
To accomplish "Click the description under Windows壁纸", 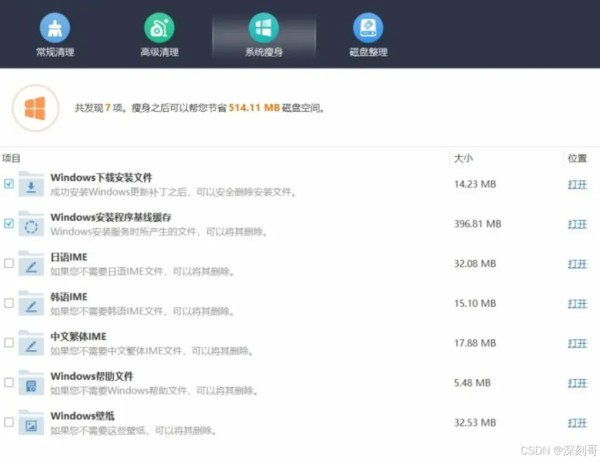I will pyautogui.click(x=134, y=430).
